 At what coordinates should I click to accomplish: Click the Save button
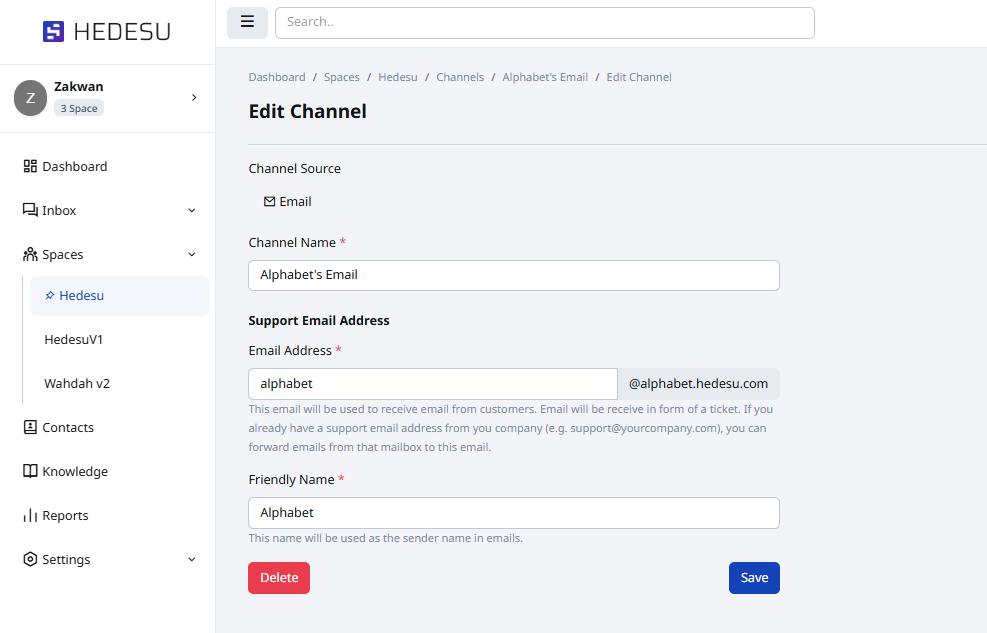pos(754,578)
